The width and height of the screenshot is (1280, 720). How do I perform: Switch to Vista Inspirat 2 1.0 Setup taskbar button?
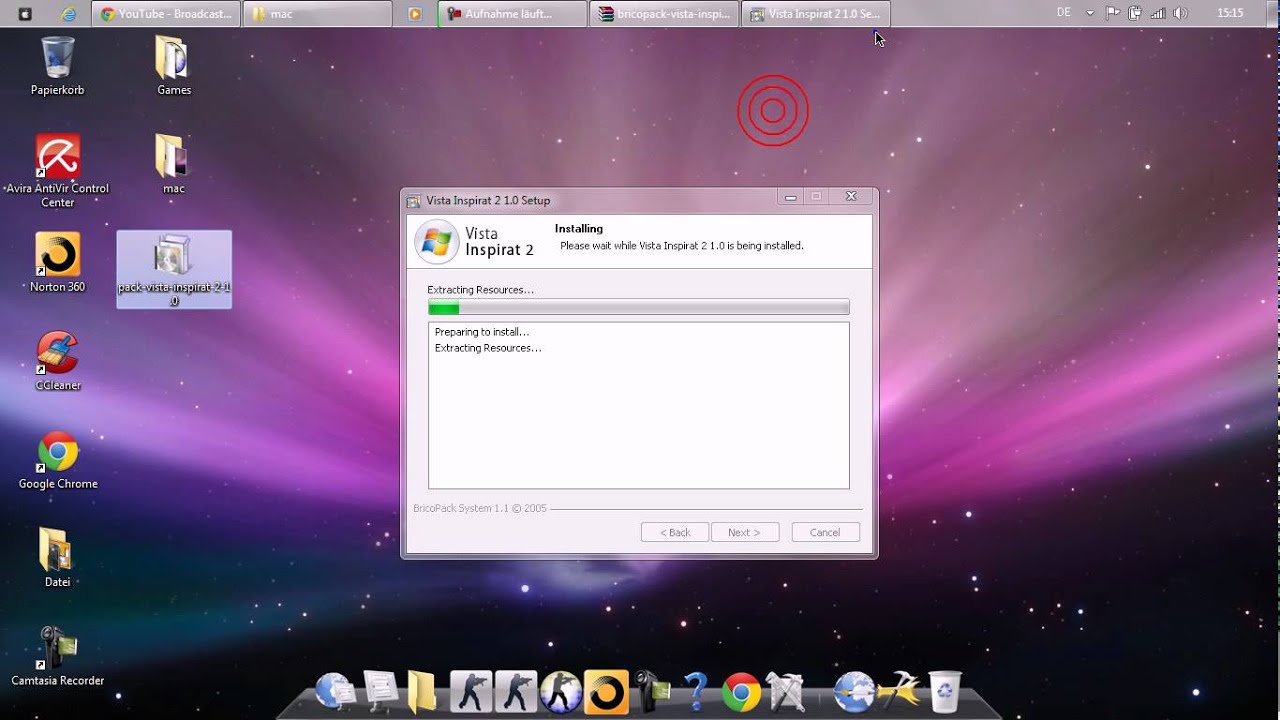[x=816, y=14]
